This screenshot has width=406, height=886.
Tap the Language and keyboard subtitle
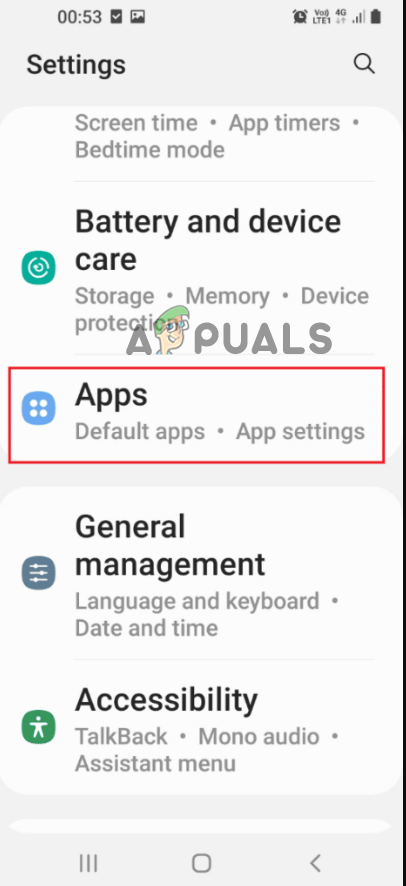197,601
